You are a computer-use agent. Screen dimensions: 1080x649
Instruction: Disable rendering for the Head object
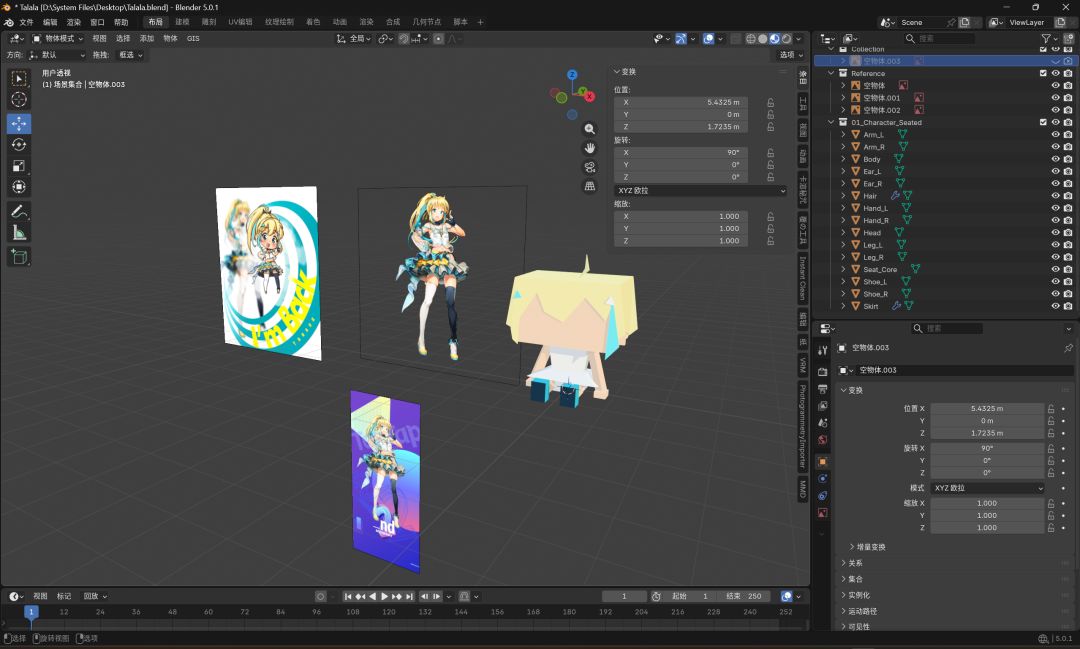[1068, 233]
